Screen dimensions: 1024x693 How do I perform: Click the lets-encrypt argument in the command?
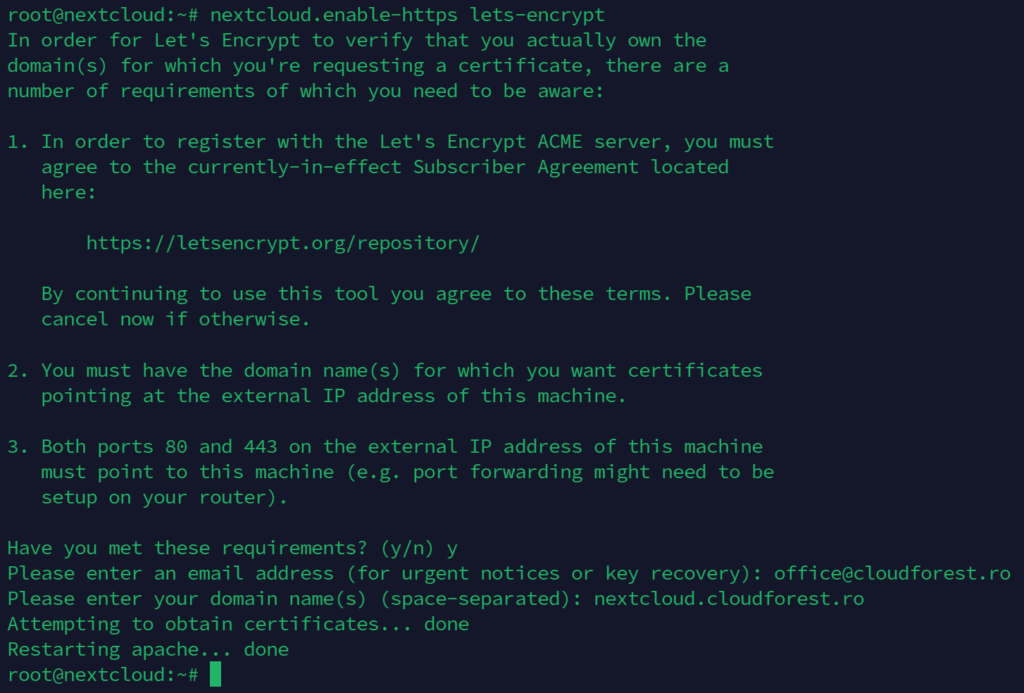[x=537, y=16]
